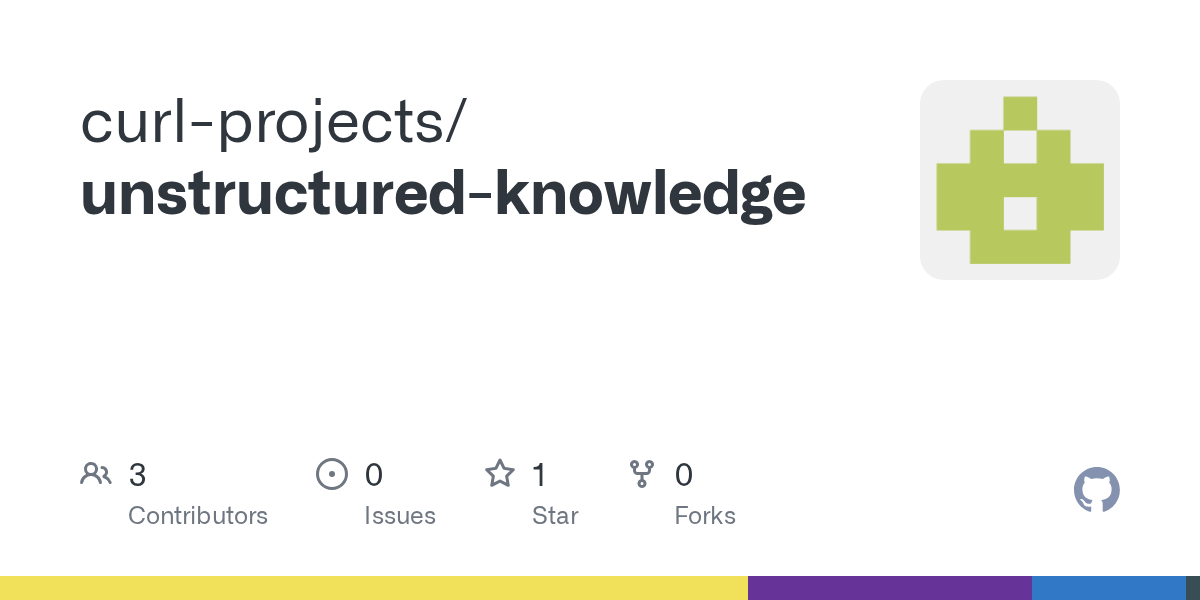This screenshot has height=600, width=1200.
Task: Select the Star label
Action: point(555,516)
